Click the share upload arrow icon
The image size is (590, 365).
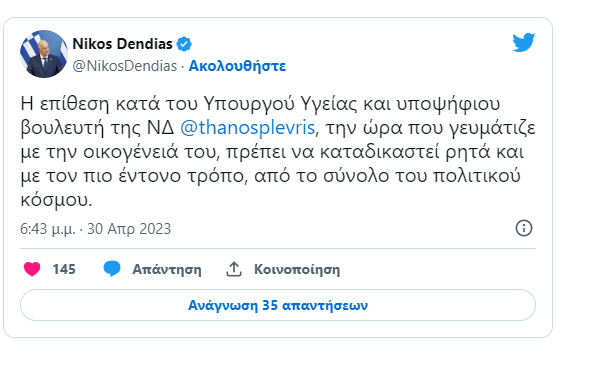[234, 269]
